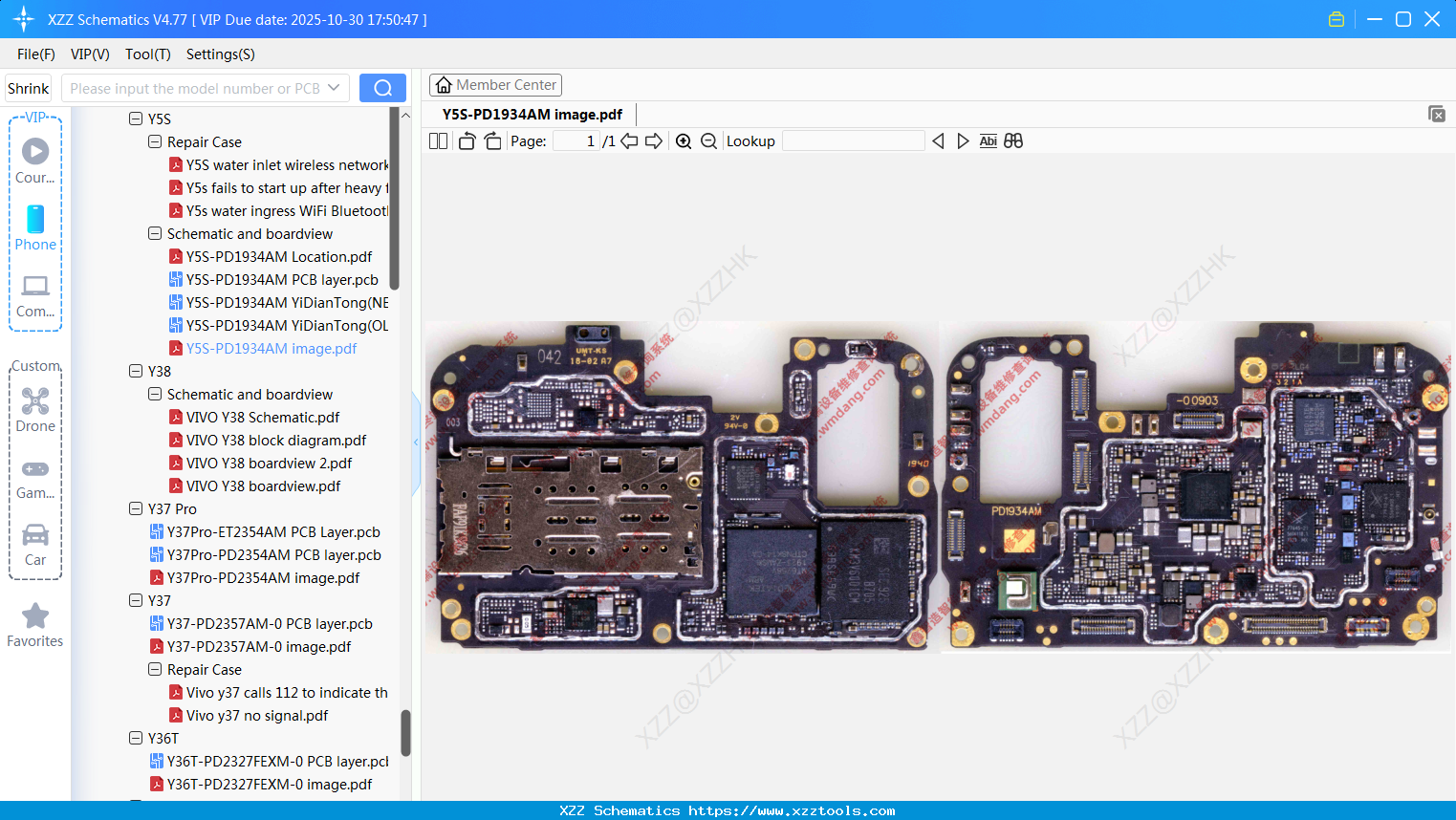Find next lookup result triangle
Image resolution: width=1456 pixels, height=820 pixels.
pos(963,141)
